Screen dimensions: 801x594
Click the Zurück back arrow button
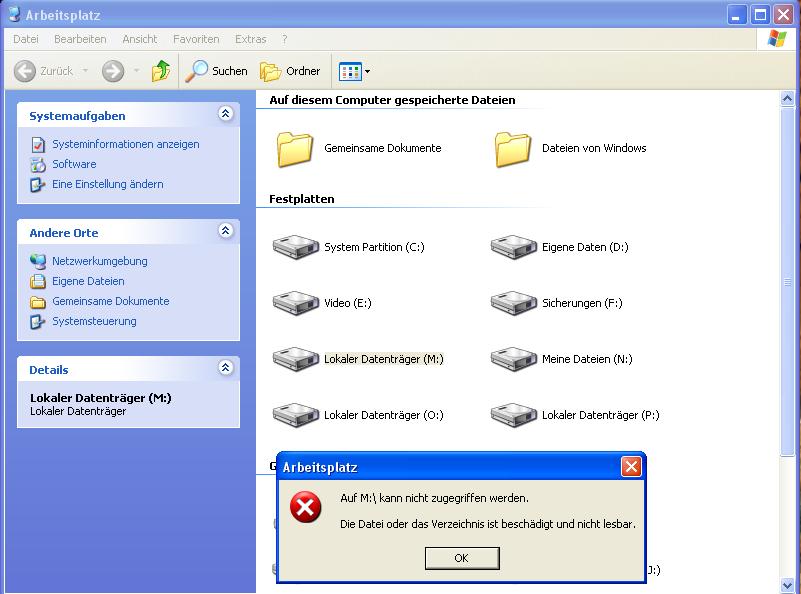click(x=43, y=71)
